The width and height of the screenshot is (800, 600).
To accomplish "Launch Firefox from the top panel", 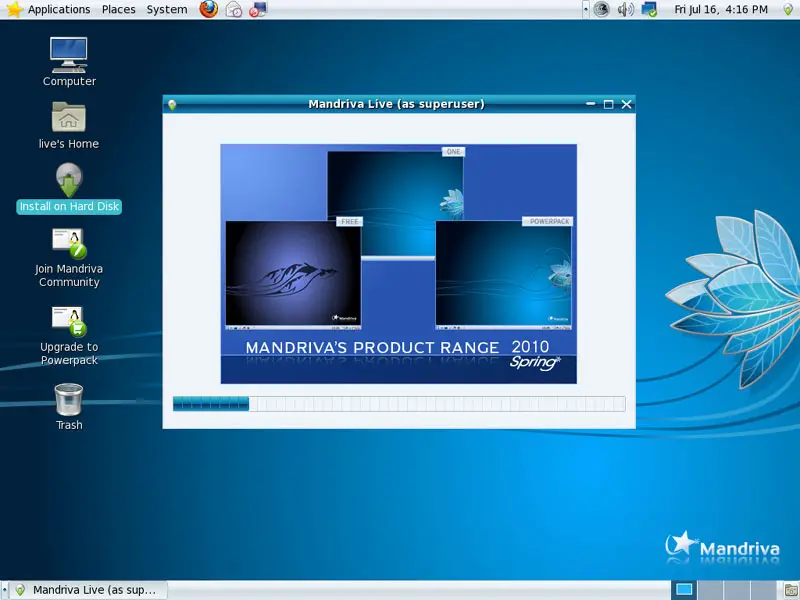I will coord(209,9).
